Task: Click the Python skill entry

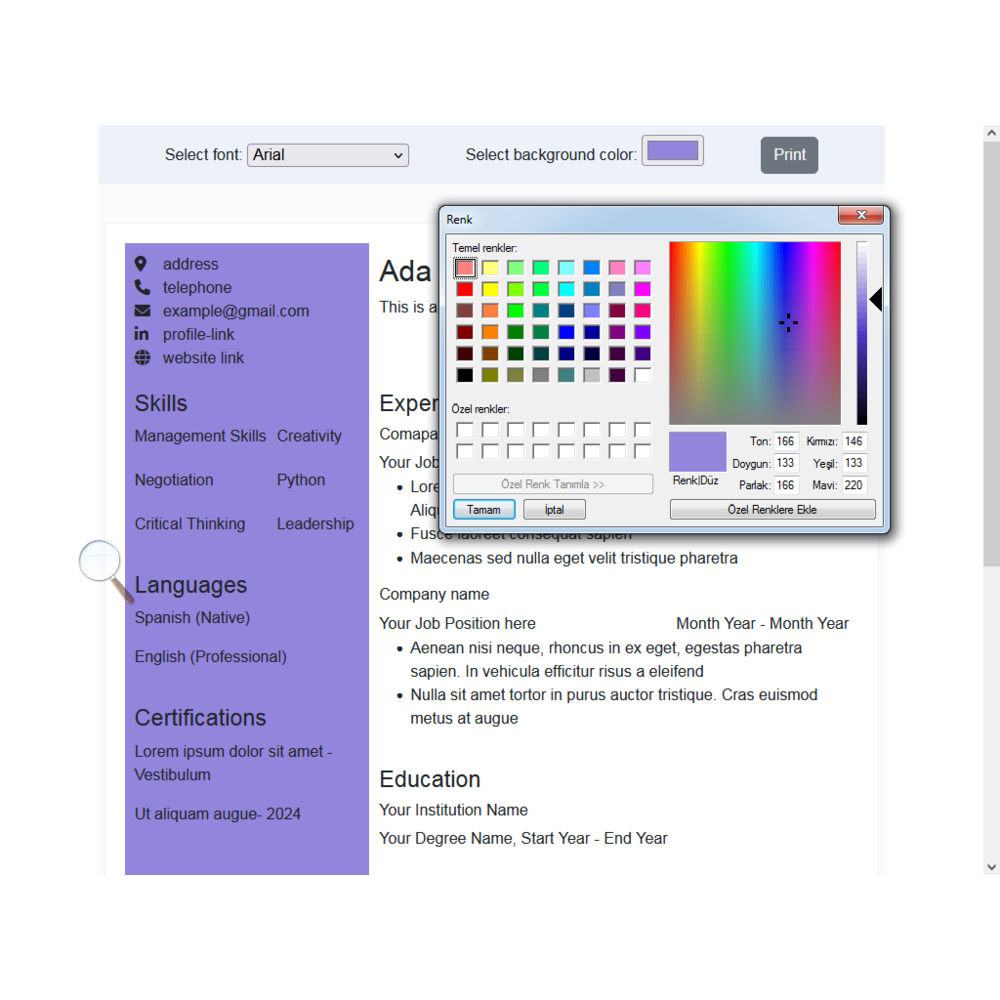Action: click(x=301, y=480)
